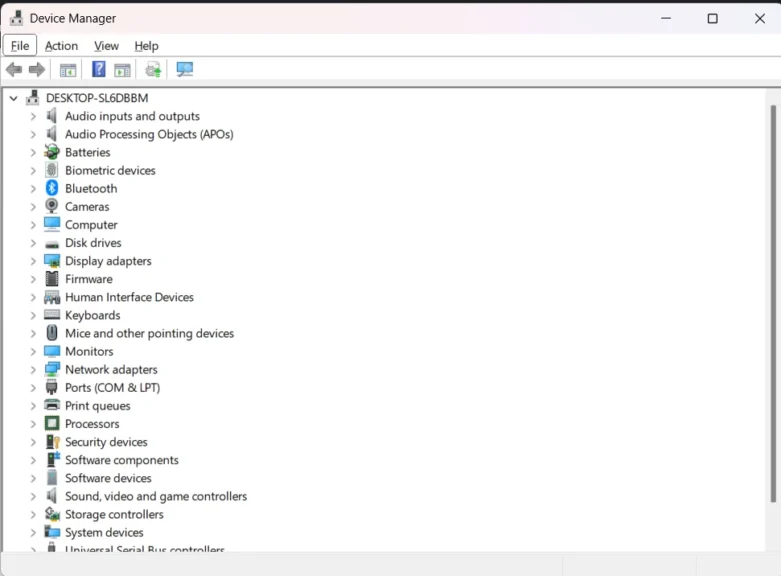
Task: Collapse the DESKTOP-SL6DBBM root node
Action: [14, 98]
